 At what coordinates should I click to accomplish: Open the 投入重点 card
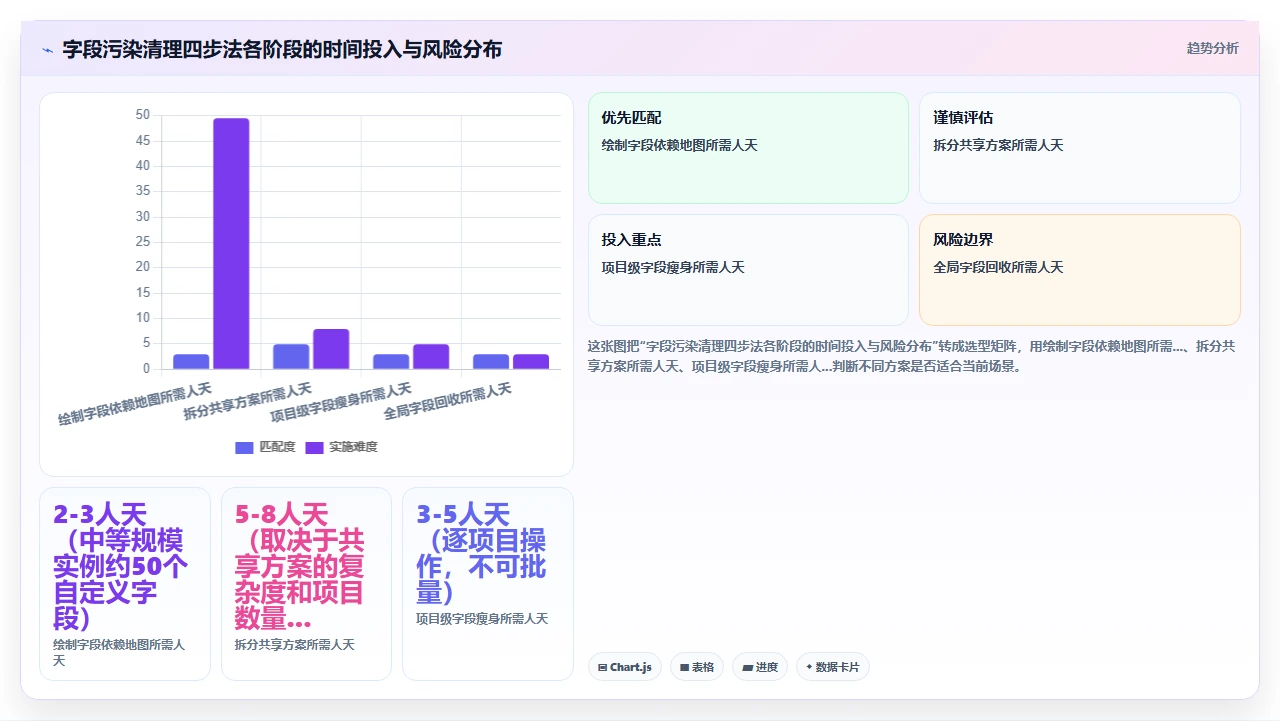748,270
